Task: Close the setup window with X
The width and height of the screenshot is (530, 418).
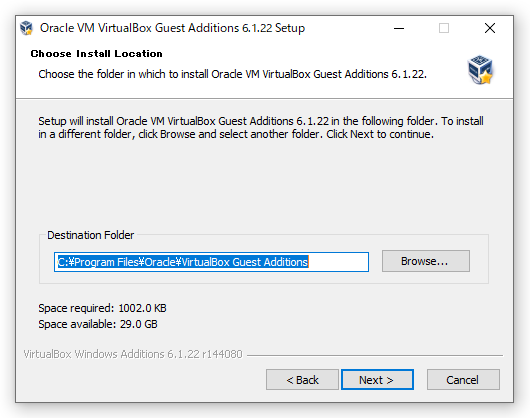Action: (x=489, y=28)
